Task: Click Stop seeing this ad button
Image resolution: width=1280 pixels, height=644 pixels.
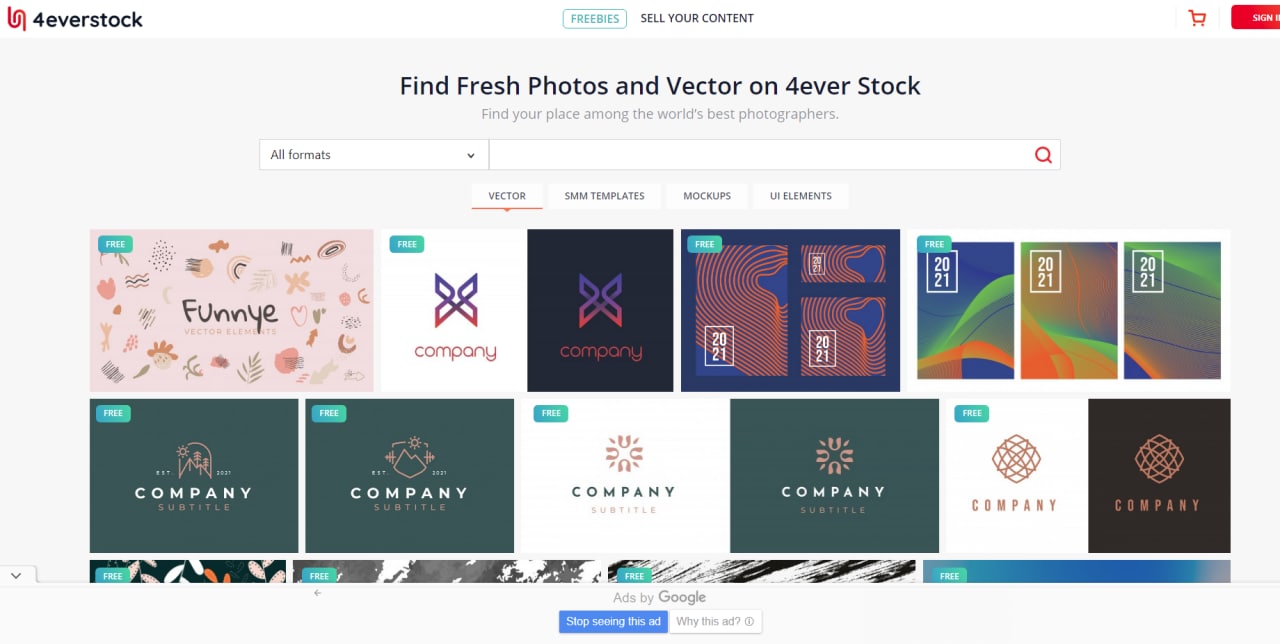Action: pos(613,622)
